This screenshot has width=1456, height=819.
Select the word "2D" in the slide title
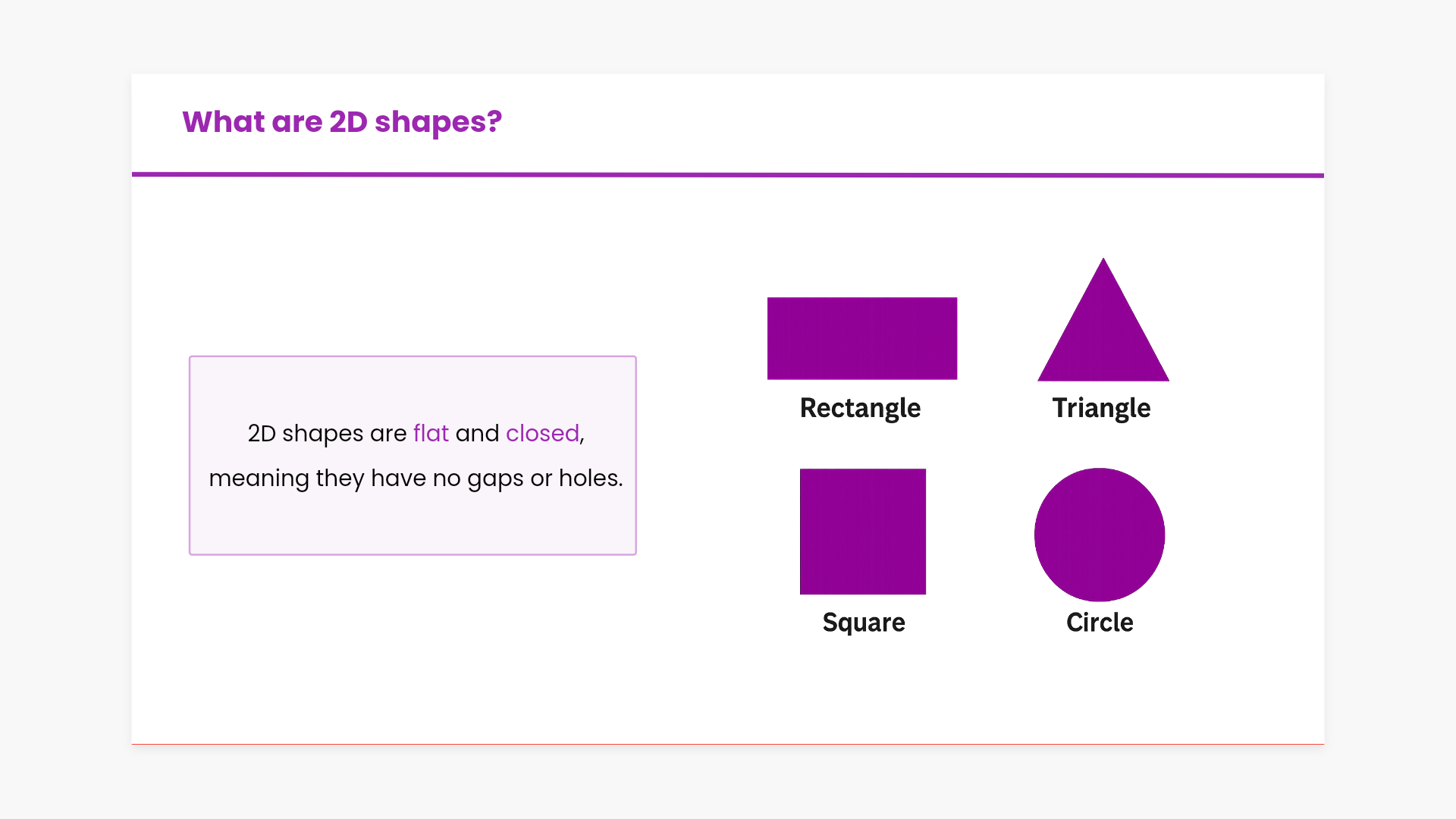[348, 122]
